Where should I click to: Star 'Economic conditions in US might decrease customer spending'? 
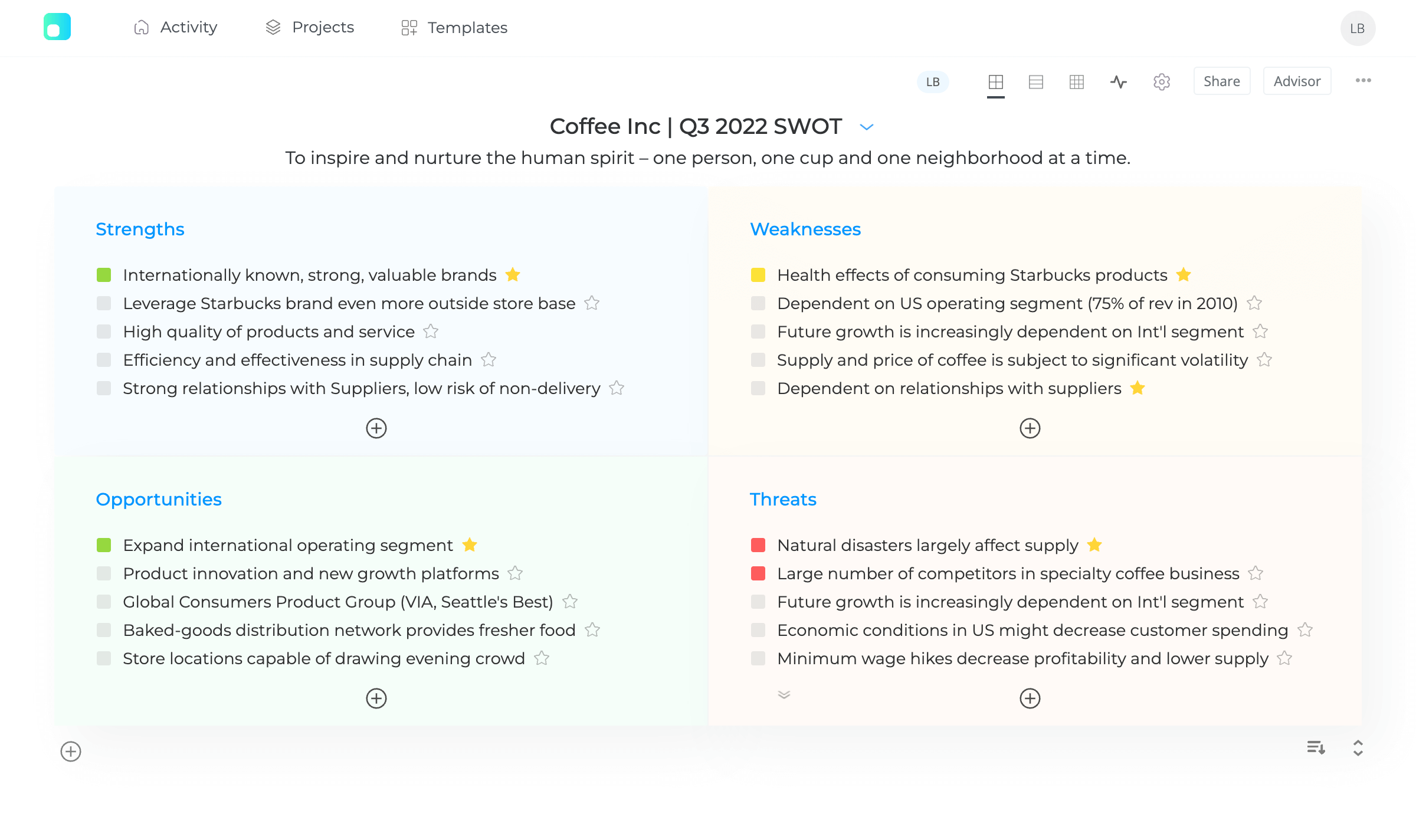pos(1305,630)
